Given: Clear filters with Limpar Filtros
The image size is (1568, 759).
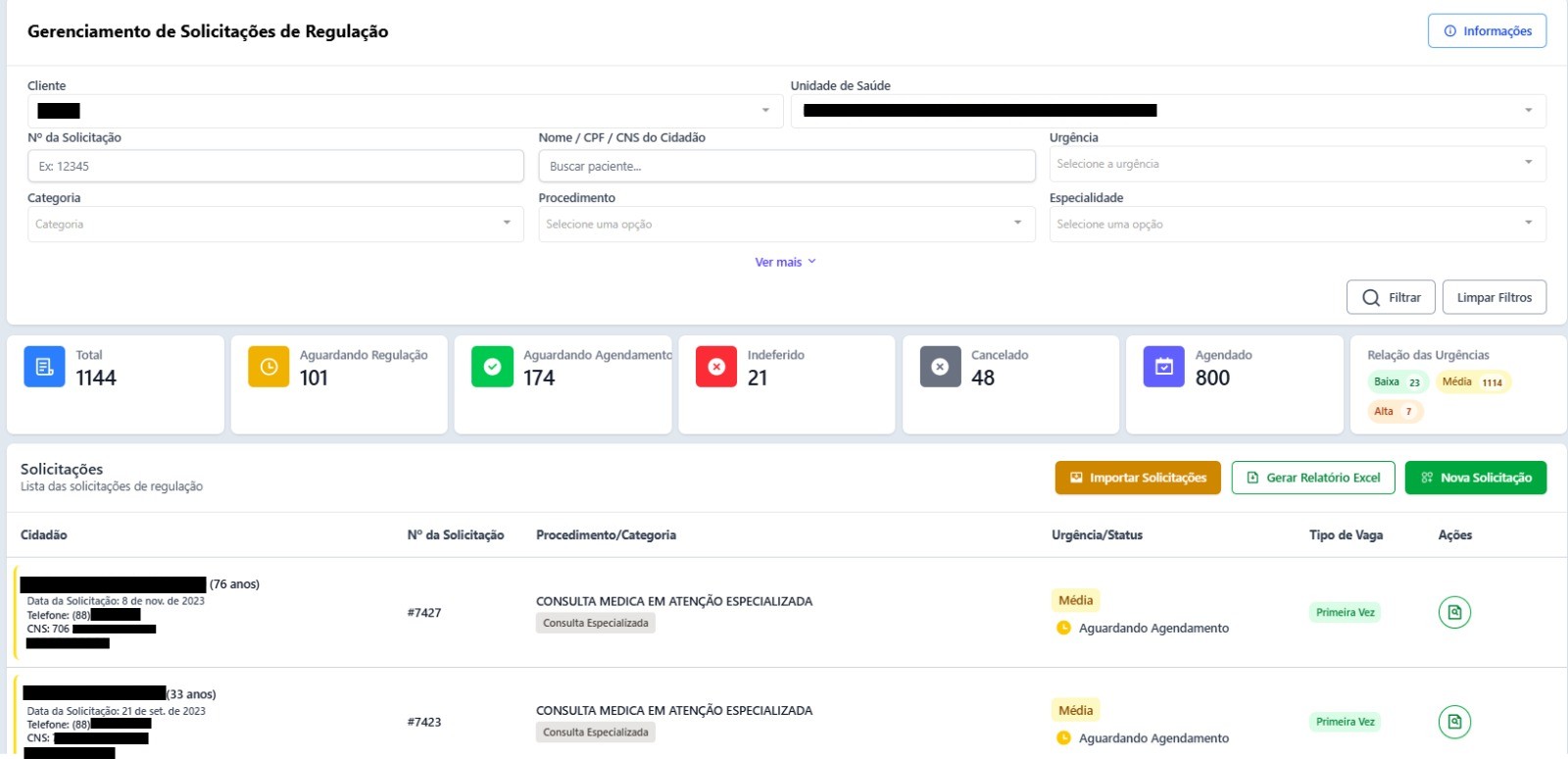Looking at the screenshot, I should point(1494,297).
